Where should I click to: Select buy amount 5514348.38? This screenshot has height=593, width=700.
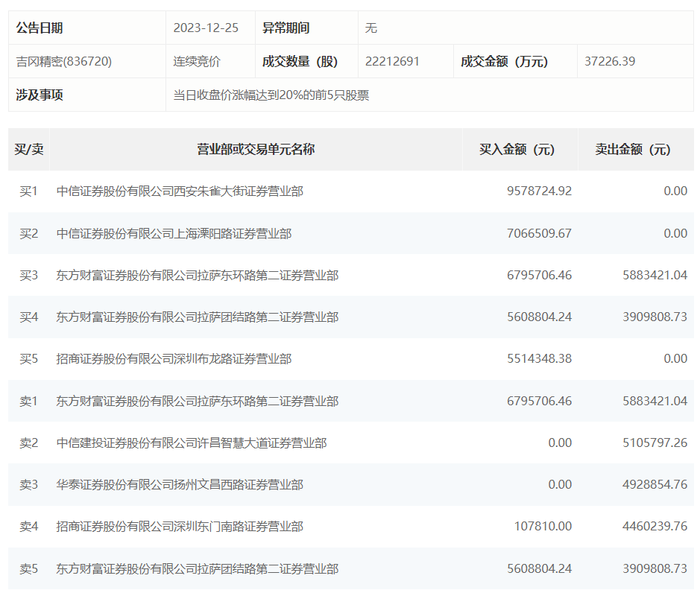coord(539,359)
